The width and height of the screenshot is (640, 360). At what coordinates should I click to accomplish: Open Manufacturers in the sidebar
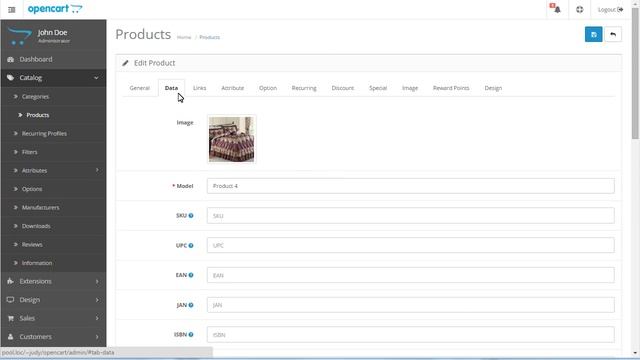(40, 207)
